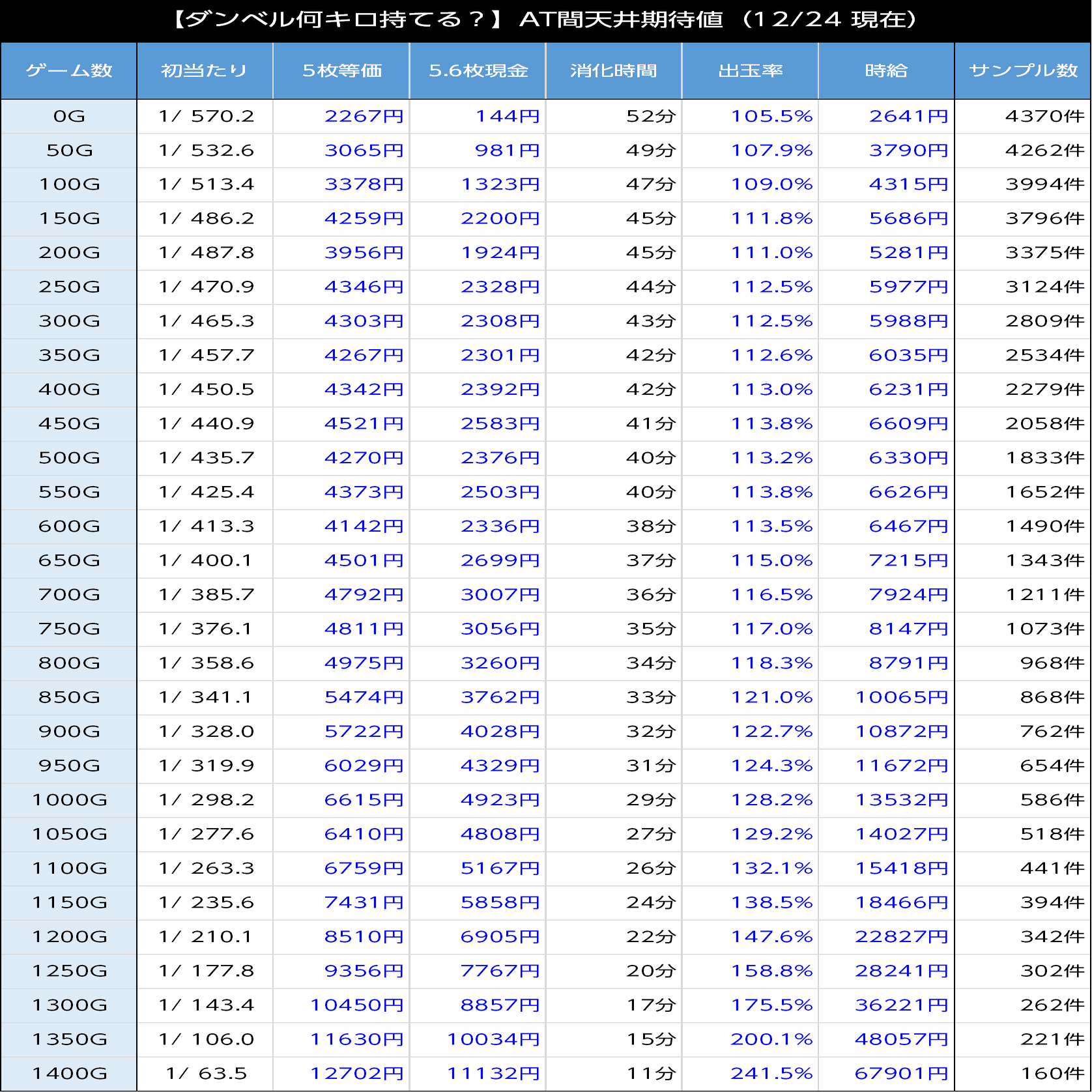Click the time value 27分
The width and height of the screenshot is (1092, 1092).
pyautogui.click(x=651, y=835)
